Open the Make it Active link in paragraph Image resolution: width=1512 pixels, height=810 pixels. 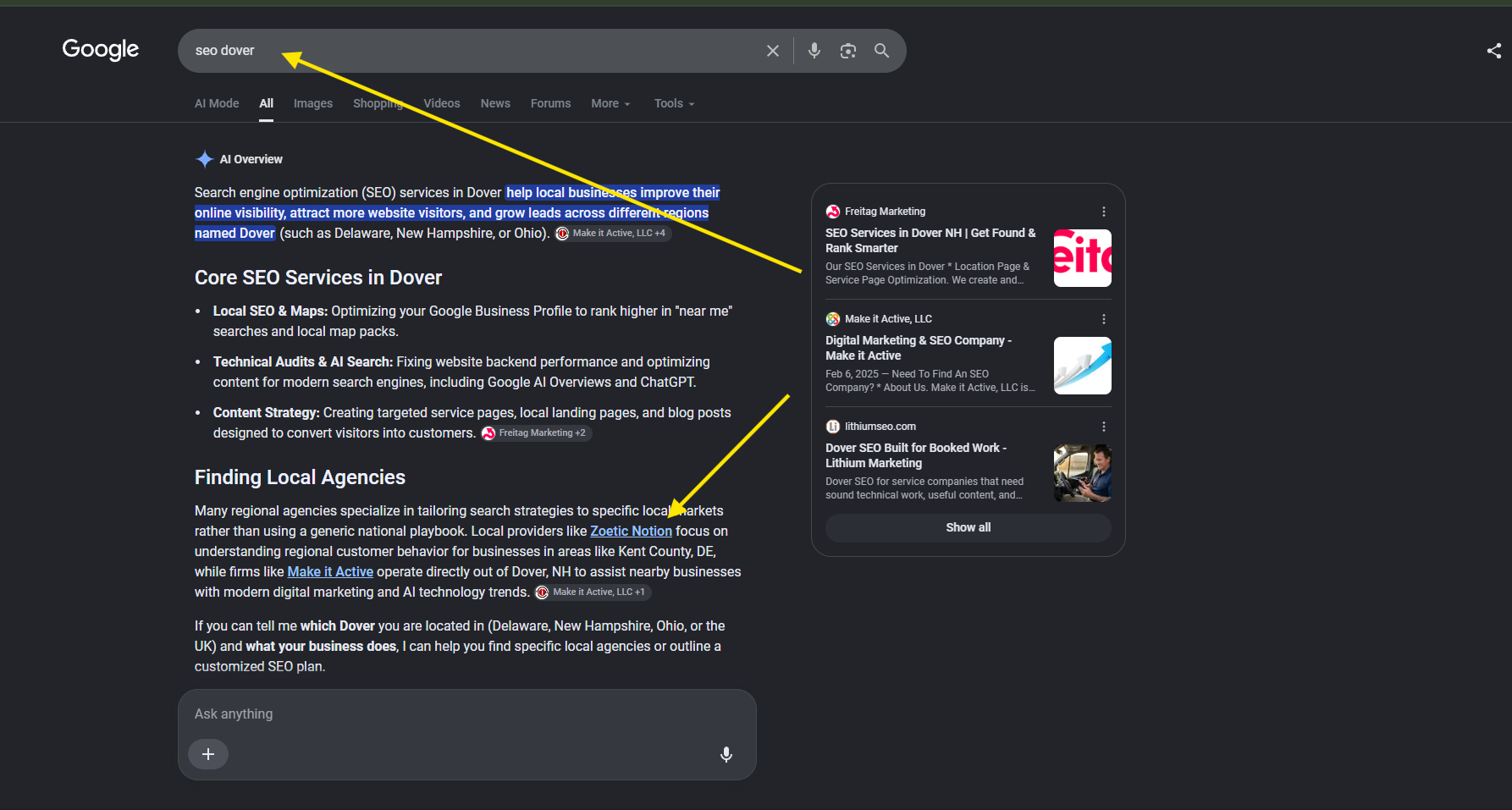[330, 572]
